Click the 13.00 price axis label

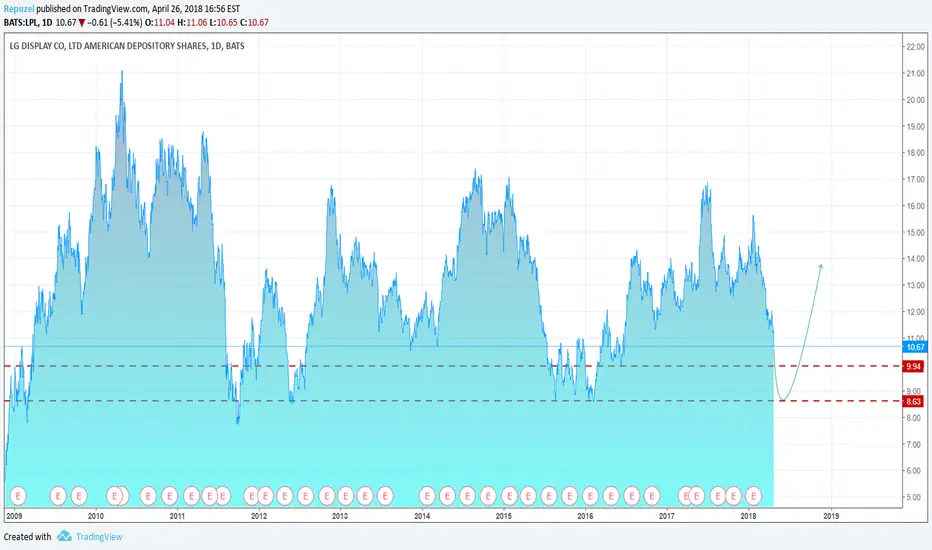pos(915,285)
